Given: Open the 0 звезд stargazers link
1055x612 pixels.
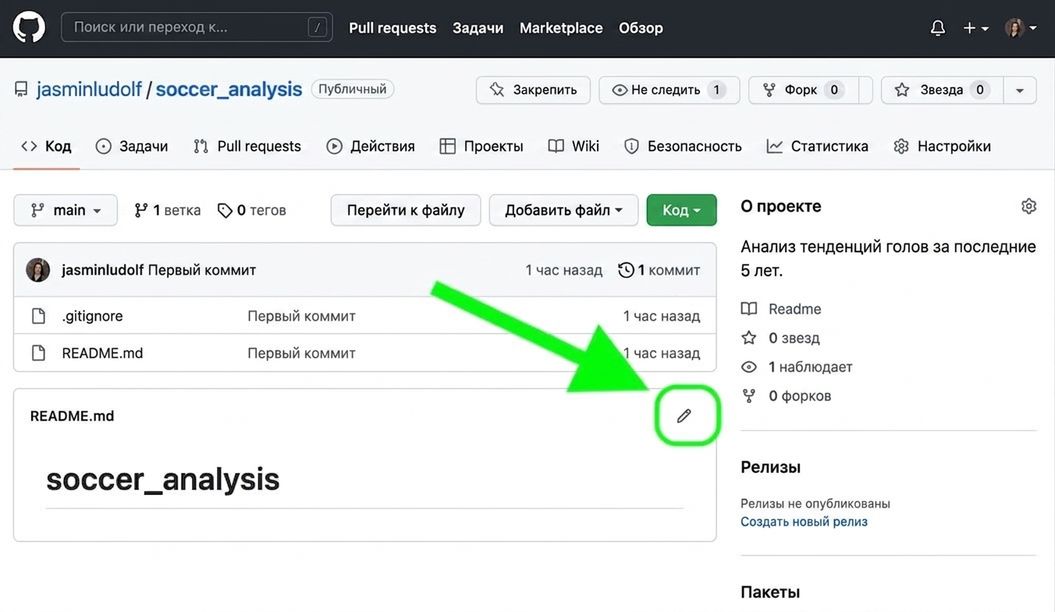Looking at the screenshot, I should point(780,338).
